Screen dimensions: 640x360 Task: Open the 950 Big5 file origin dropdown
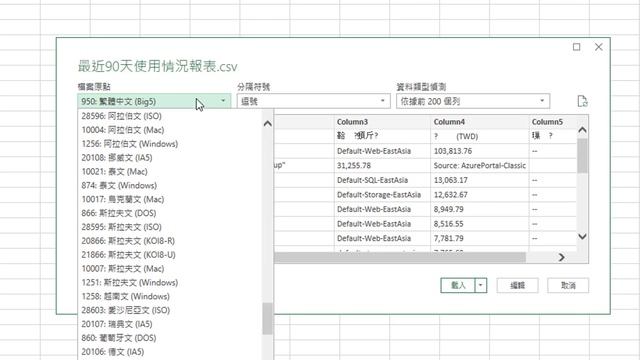pyautogui.click(x=154, y=101)
